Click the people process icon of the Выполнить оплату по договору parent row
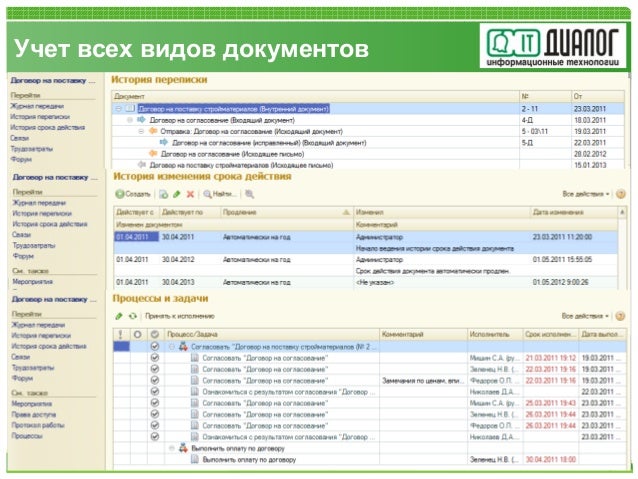 coord(184,448)
